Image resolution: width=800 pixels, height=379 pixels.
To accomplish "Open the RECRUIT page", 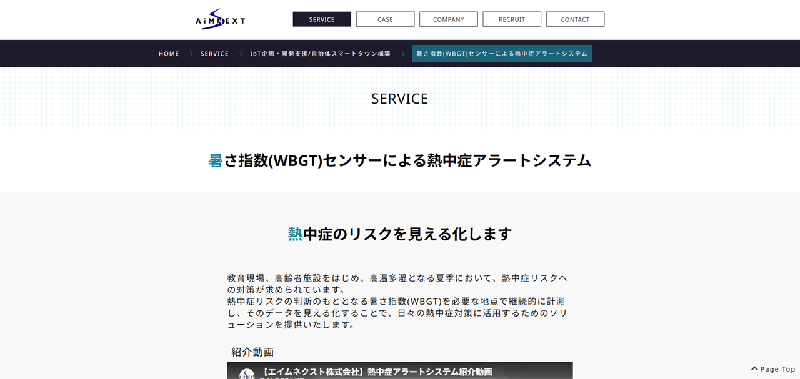I will [512, 19].
